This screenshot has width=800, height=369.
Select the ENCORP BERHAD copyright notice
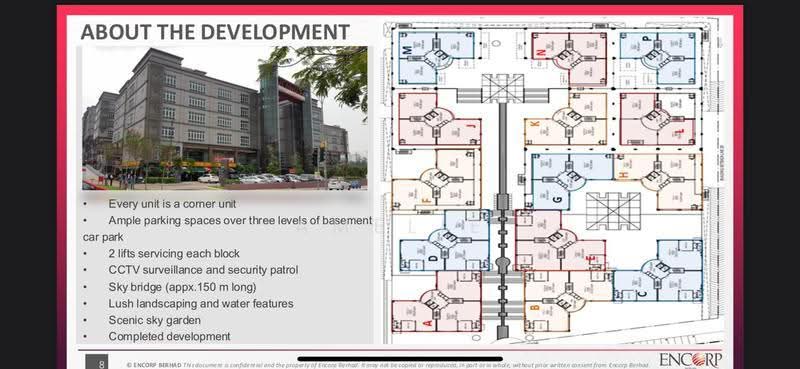point(388,364)
